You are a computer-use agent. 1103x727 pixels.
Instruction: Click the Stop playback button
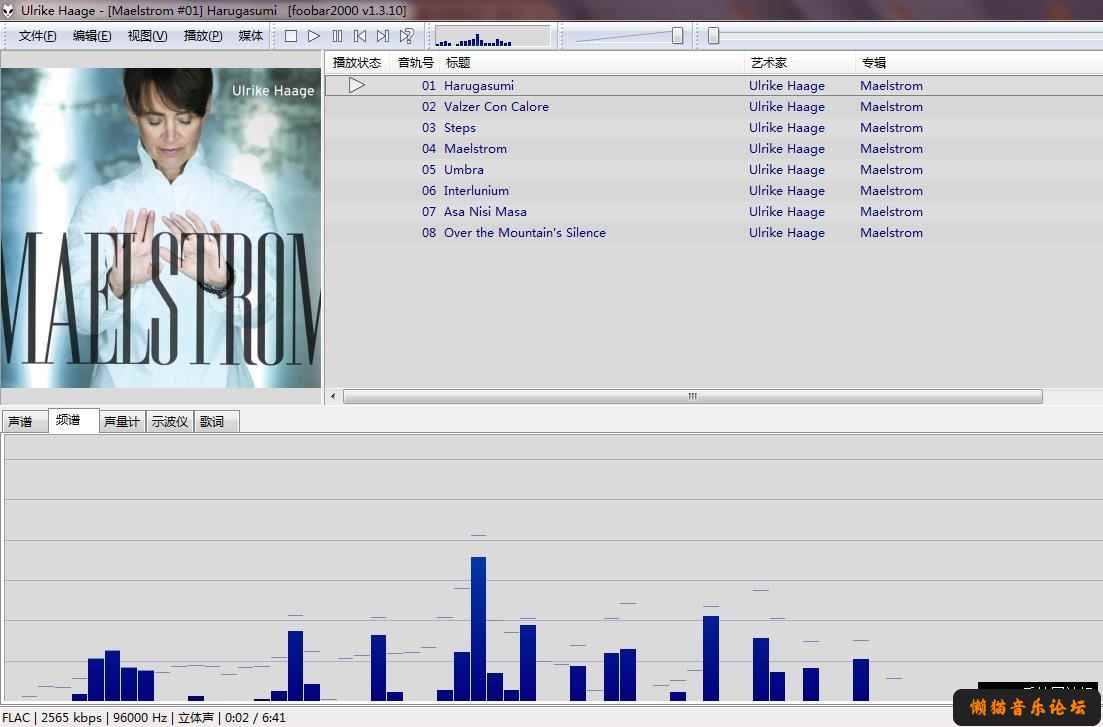(x=291, y=36)
